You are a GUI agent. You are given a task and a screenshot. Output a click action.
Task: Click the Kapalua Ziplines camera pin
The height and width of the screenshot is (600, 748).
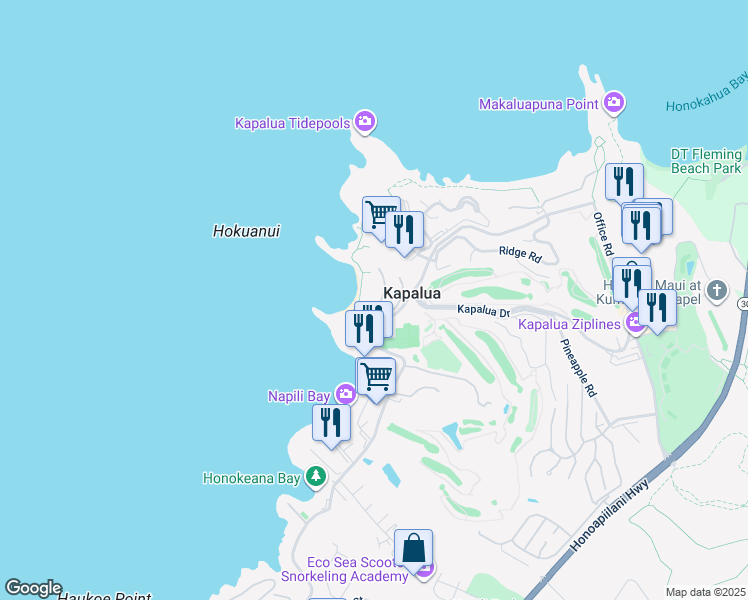click(x=635, y=323)
